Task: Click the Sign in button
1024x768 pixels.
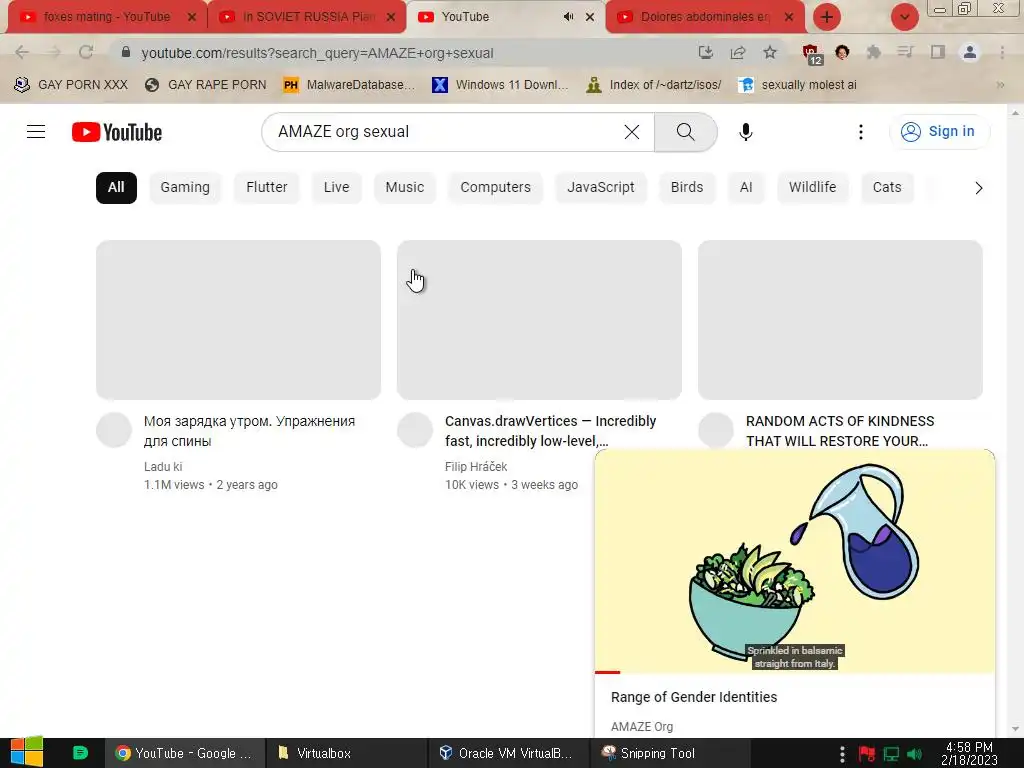Action: 939,132
